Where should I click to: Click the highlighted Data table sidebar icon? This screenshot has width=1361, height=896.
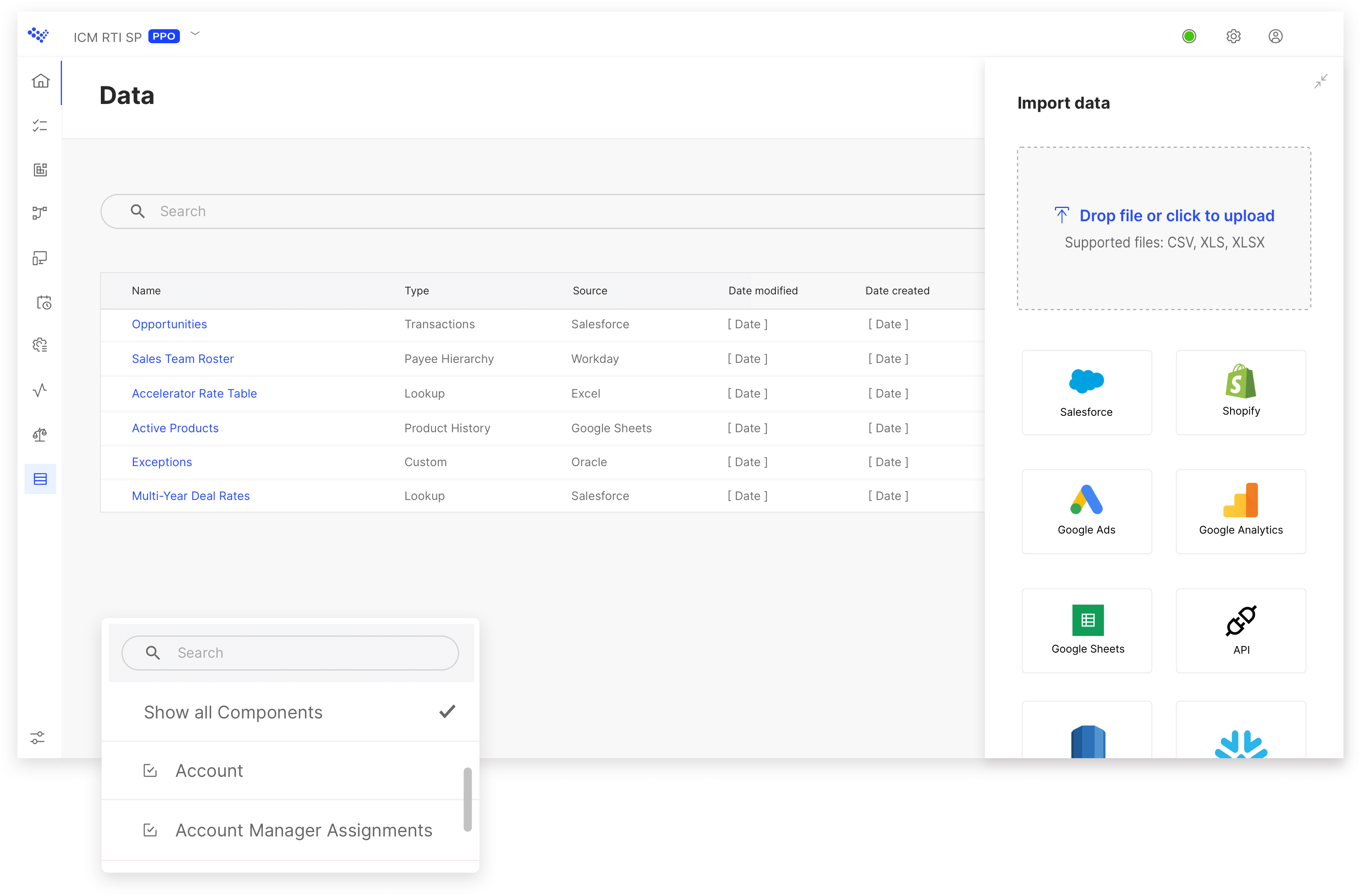(x=40, y=479)
